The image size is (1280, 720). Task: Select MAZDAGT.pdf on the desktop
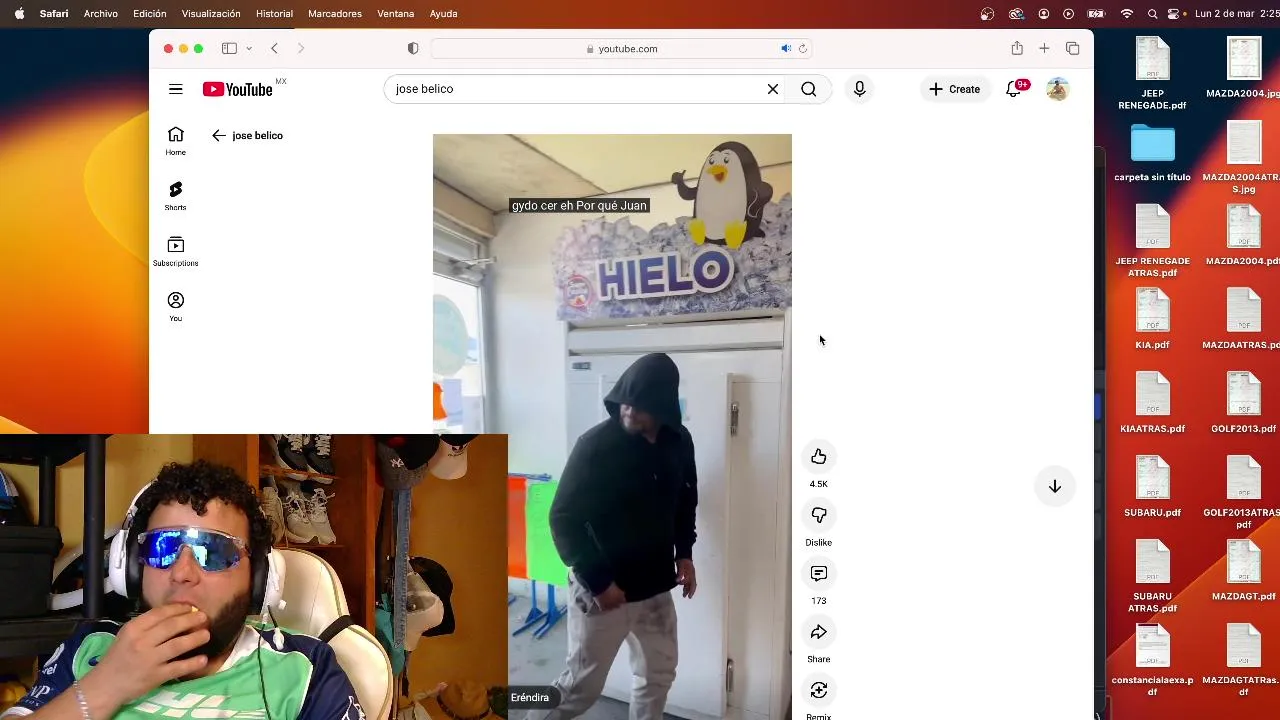click(x=1244, y=571)
